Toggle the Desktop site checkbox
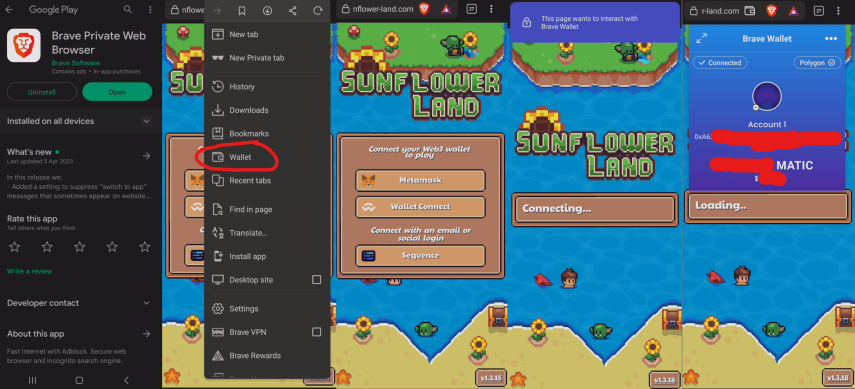This screenshot has height=389, width=855. coord(316,280)
